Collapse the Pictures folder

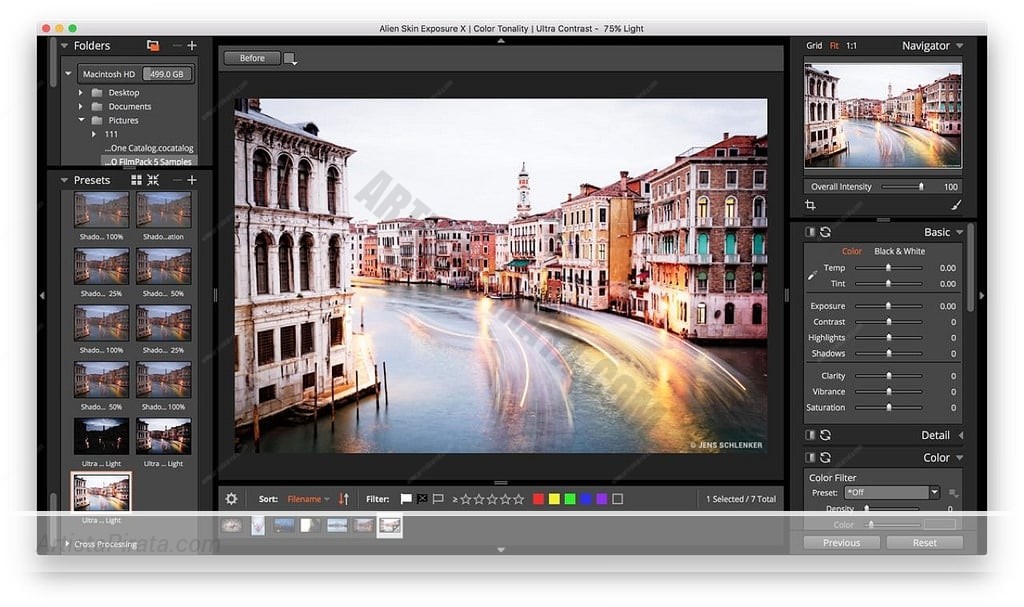81,120
